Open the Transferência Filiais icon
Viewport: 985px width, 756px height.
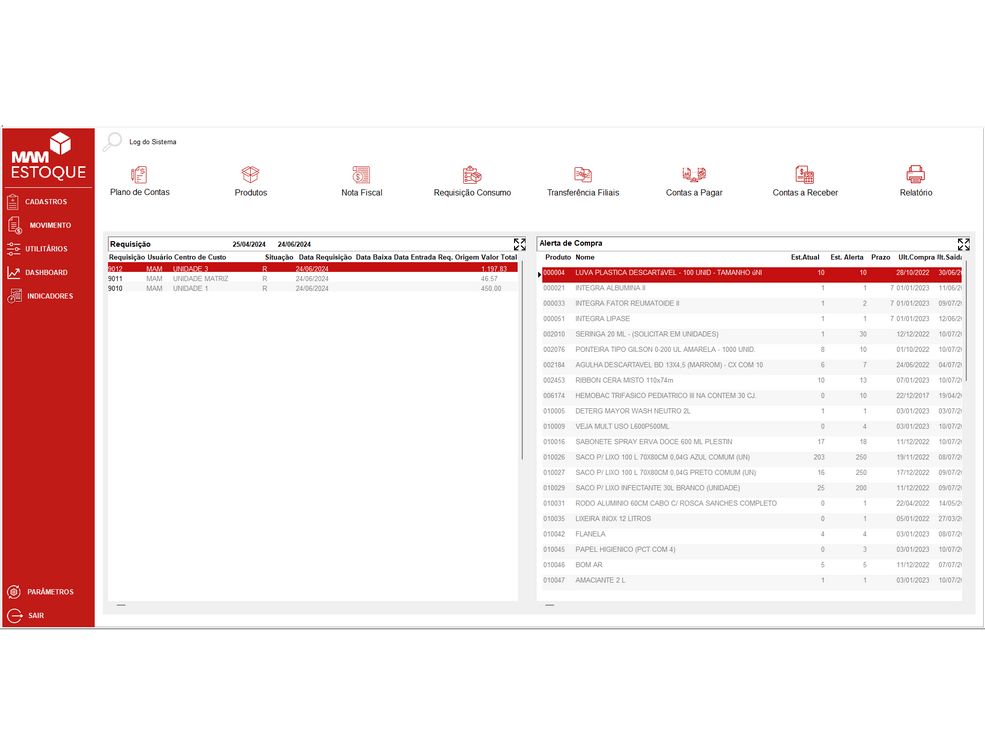[x=583, y=175]
